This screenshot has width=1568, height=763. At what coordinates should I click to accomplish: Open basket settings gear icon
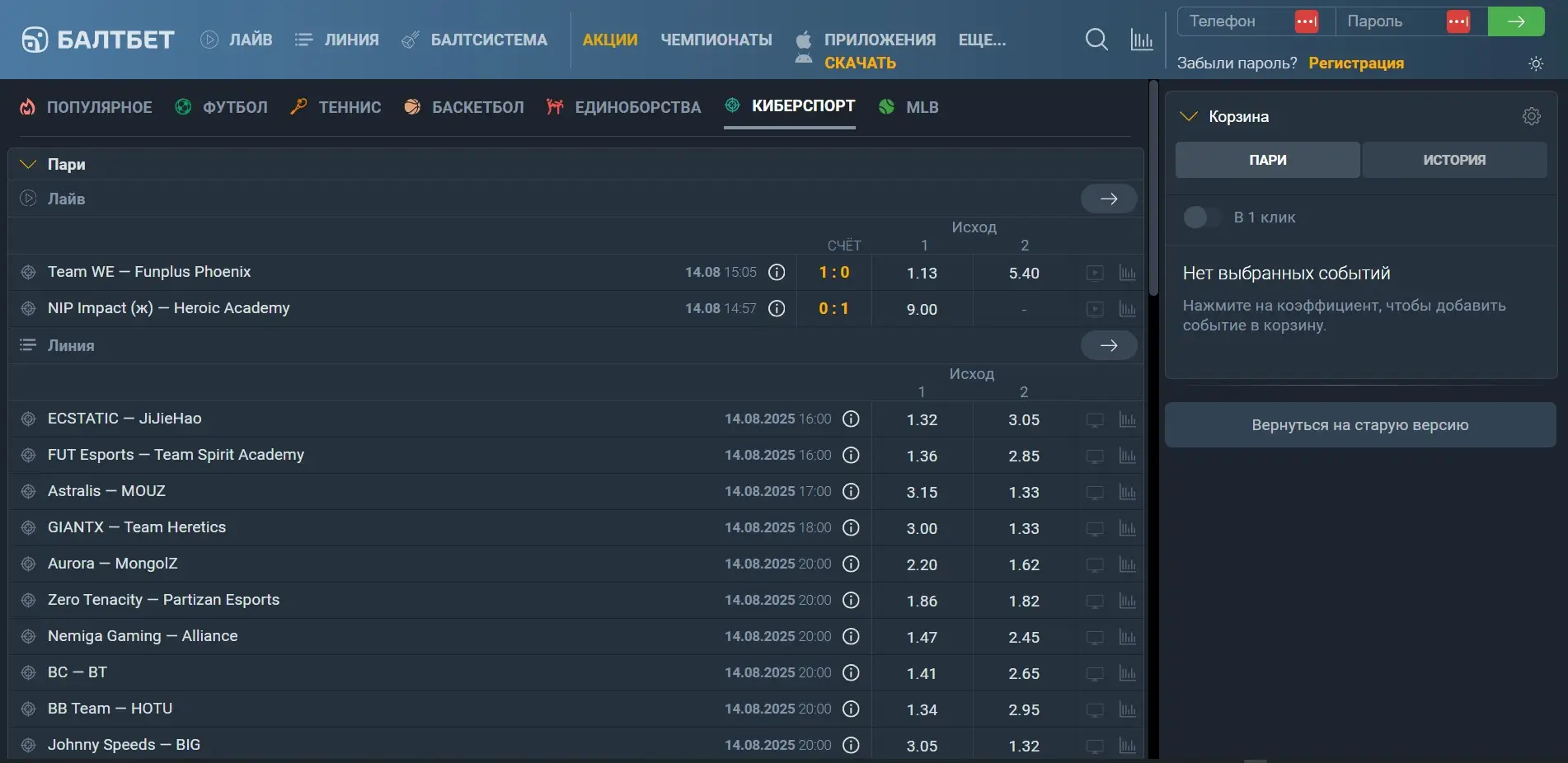point(1531,116)
